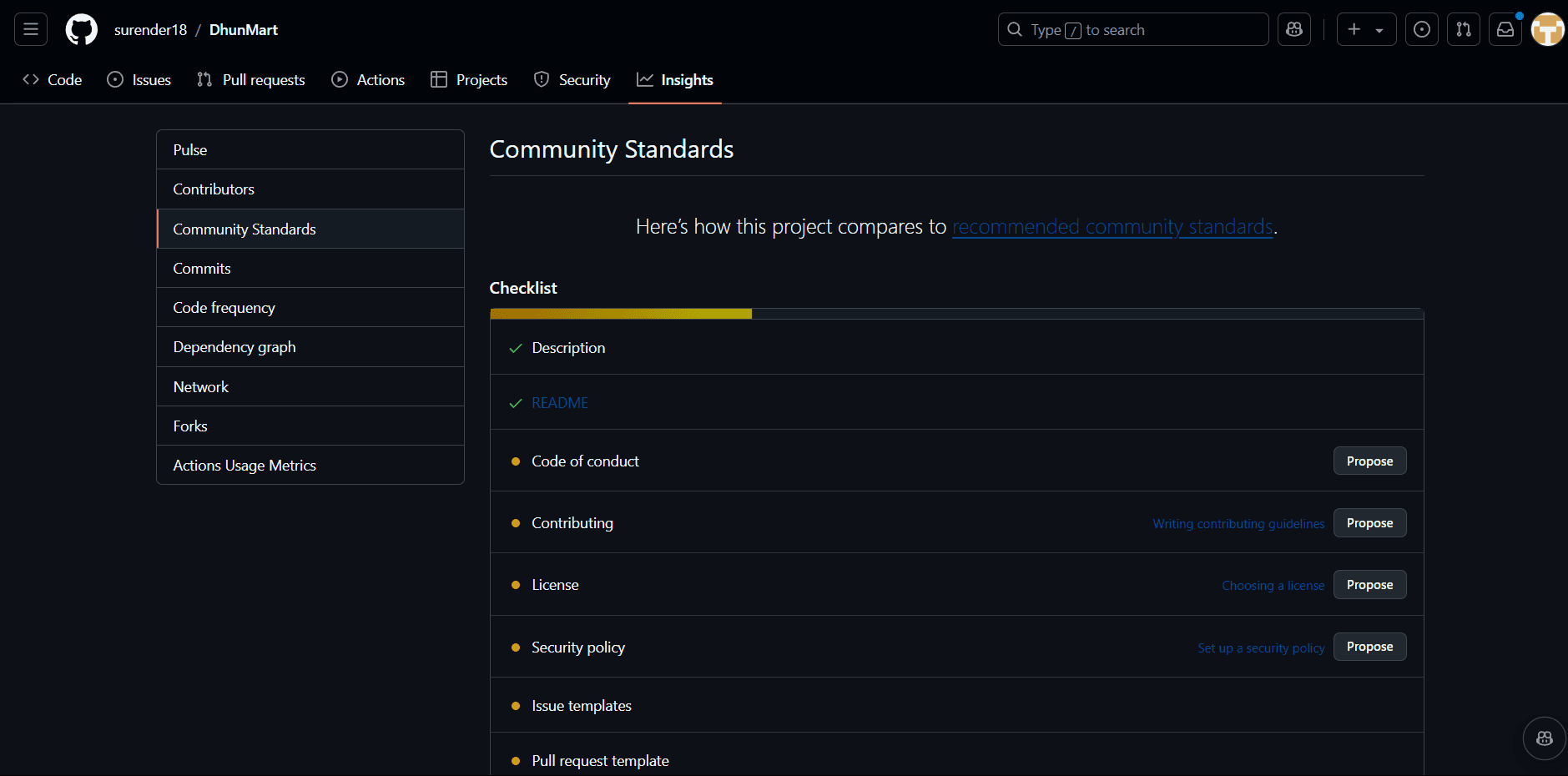Click the checklist completion progress bar

click(x=956, y=314)
